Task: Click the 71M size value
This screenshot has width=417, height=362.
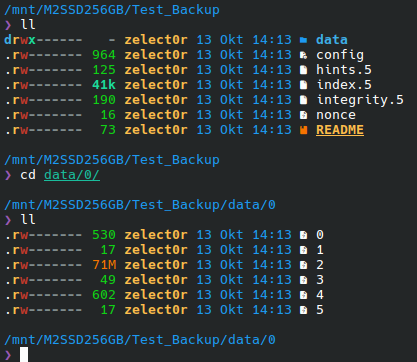Action: point(104,265)
